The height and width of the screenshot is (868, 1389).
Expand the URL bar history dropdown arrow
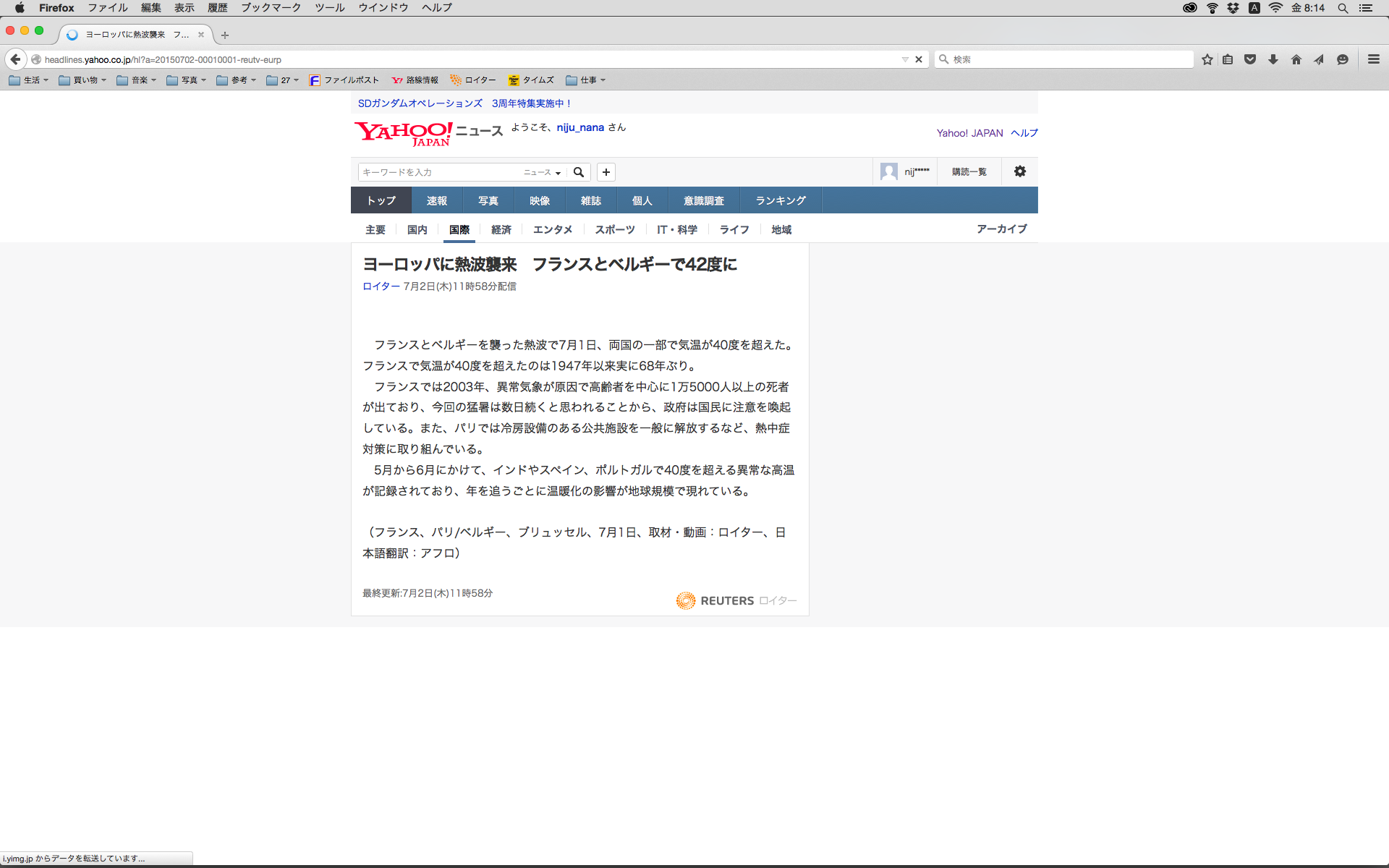[904, 59]
